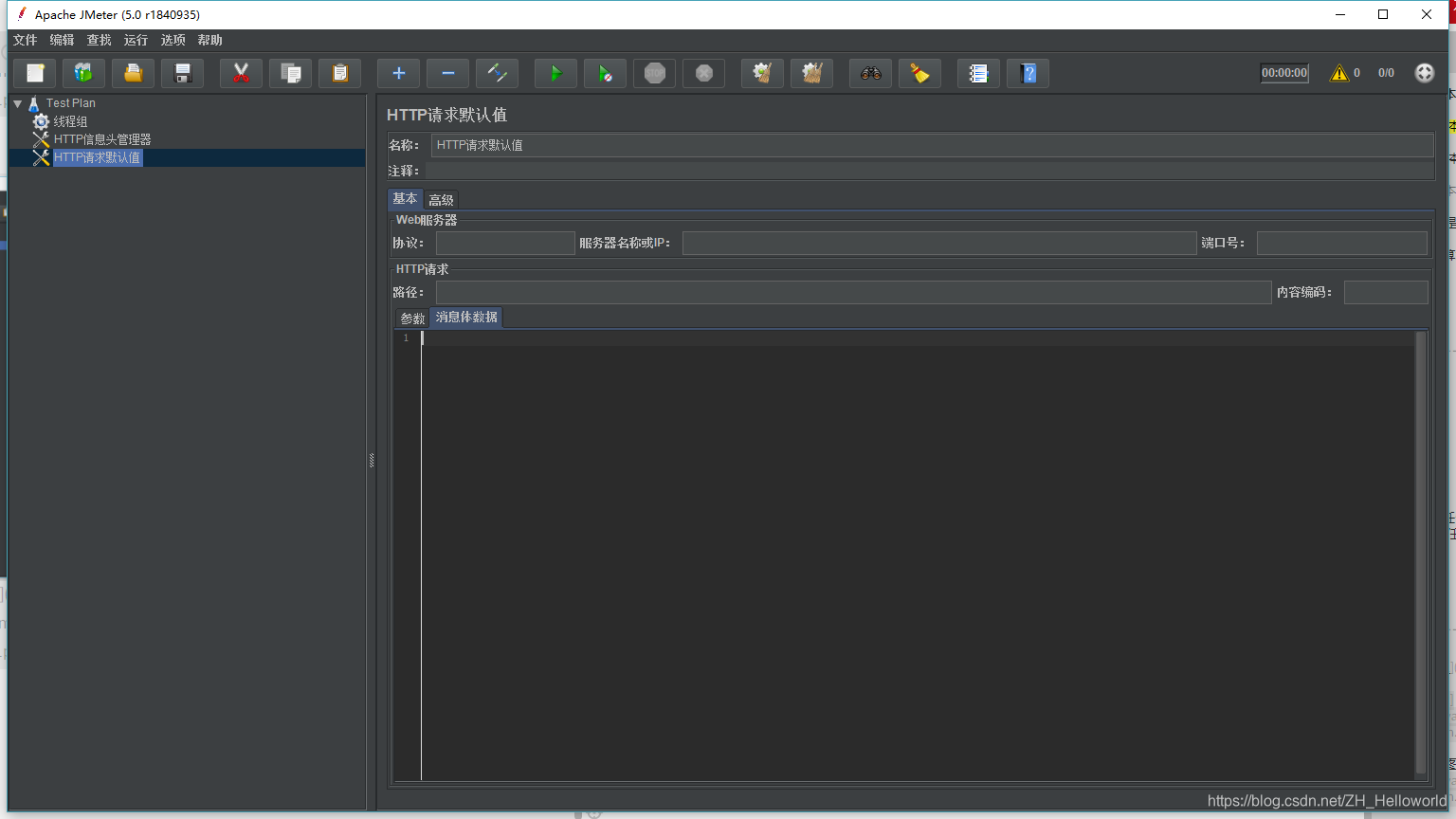Open the 查找 menu
Viewport: 1456px width, 819px height.
99,40
